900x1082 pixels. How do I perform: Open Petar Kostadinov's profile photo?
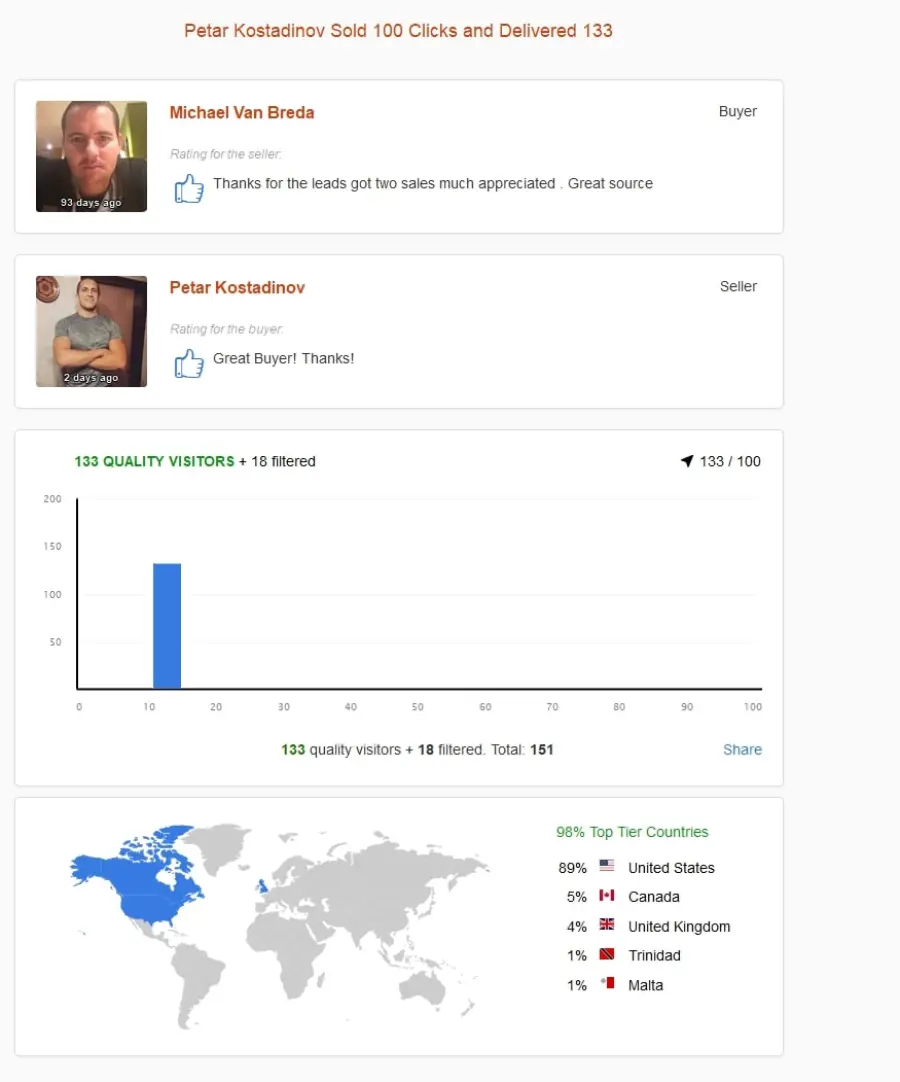click(91, 331)
